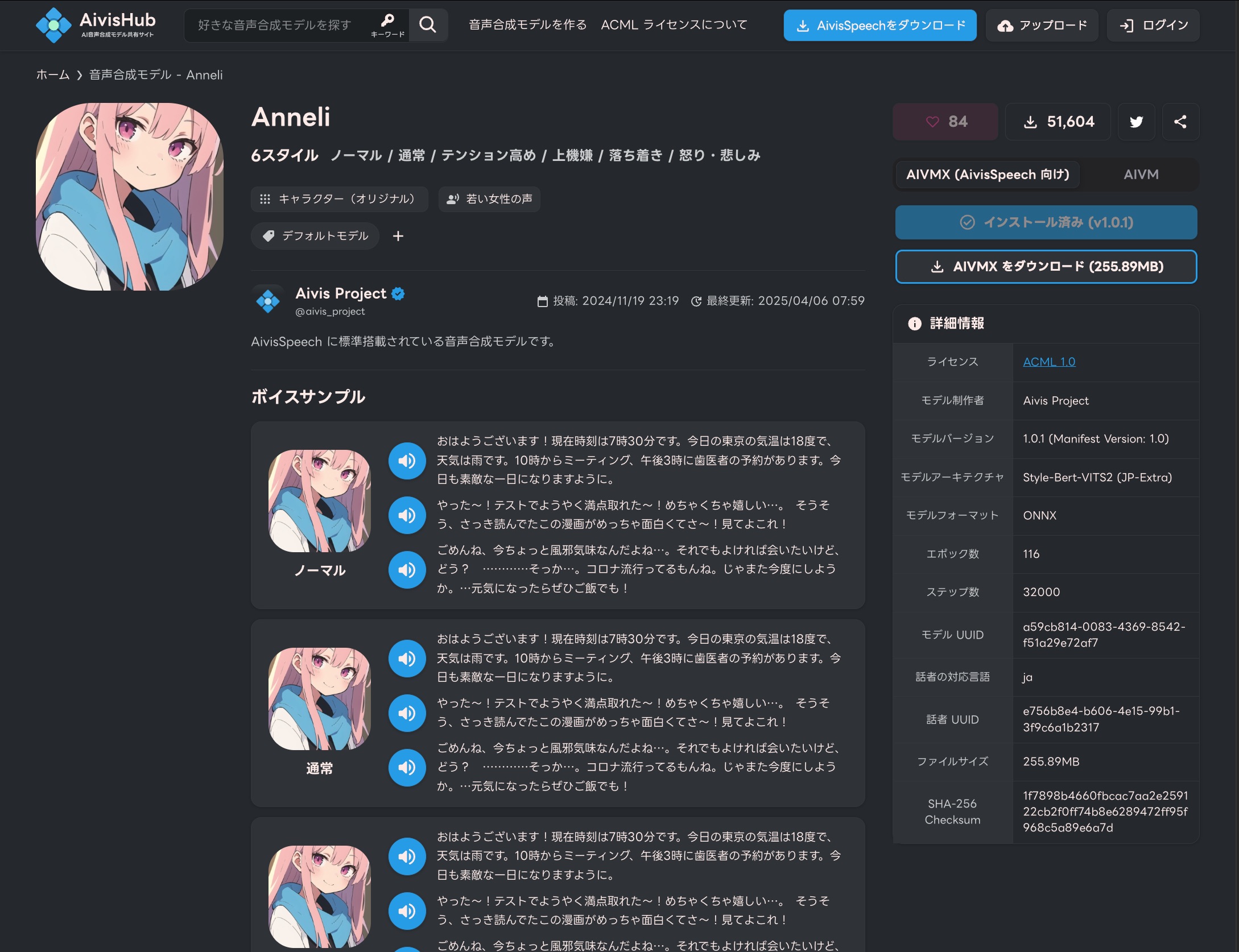The width and height of the screenshot is (1239, 952).
Task: Click the 若い女性の声 tag
Action: [489, 199]
